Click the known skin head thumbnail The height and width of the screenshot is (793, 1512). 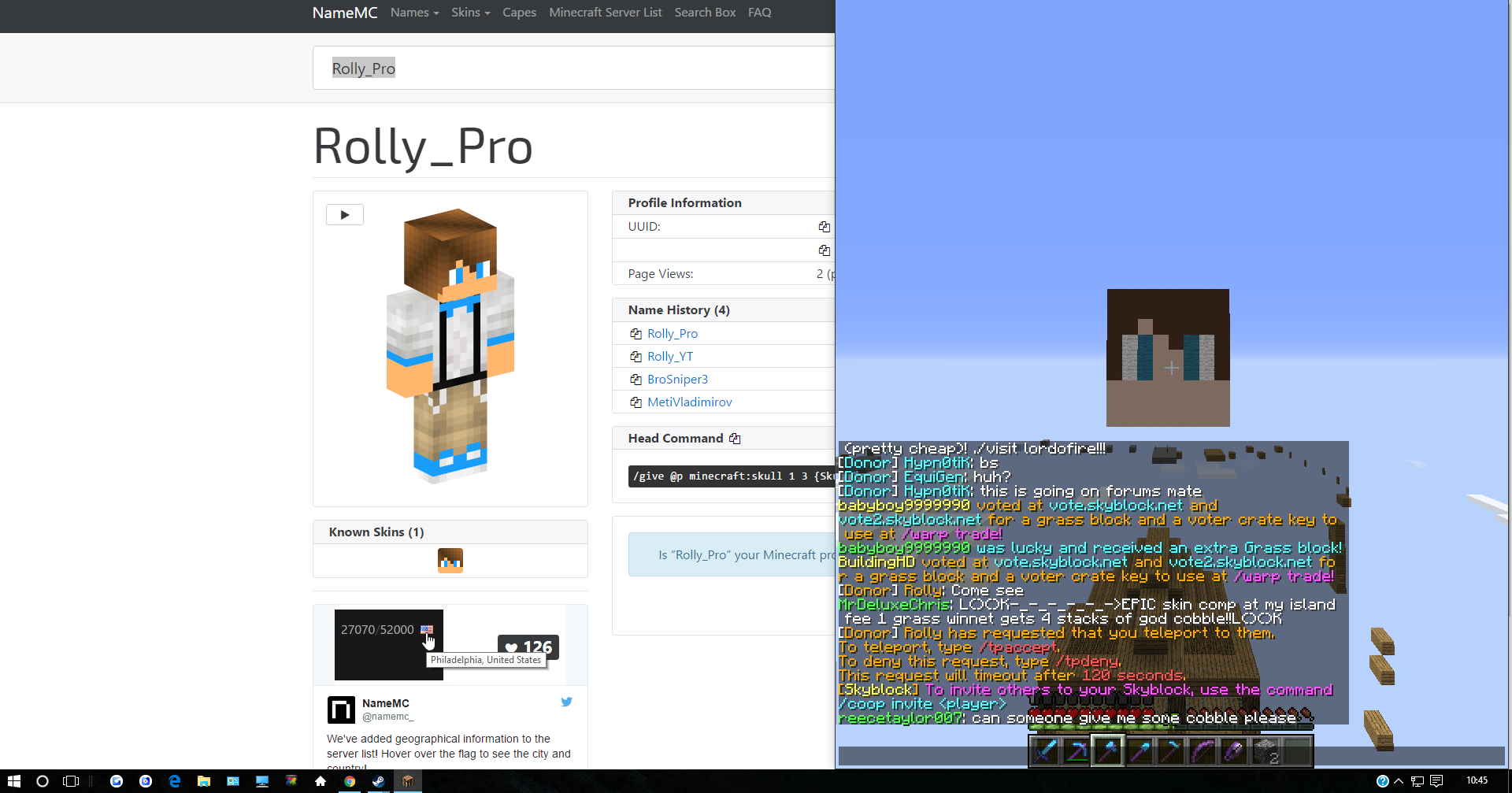click(x=450, y=561)
